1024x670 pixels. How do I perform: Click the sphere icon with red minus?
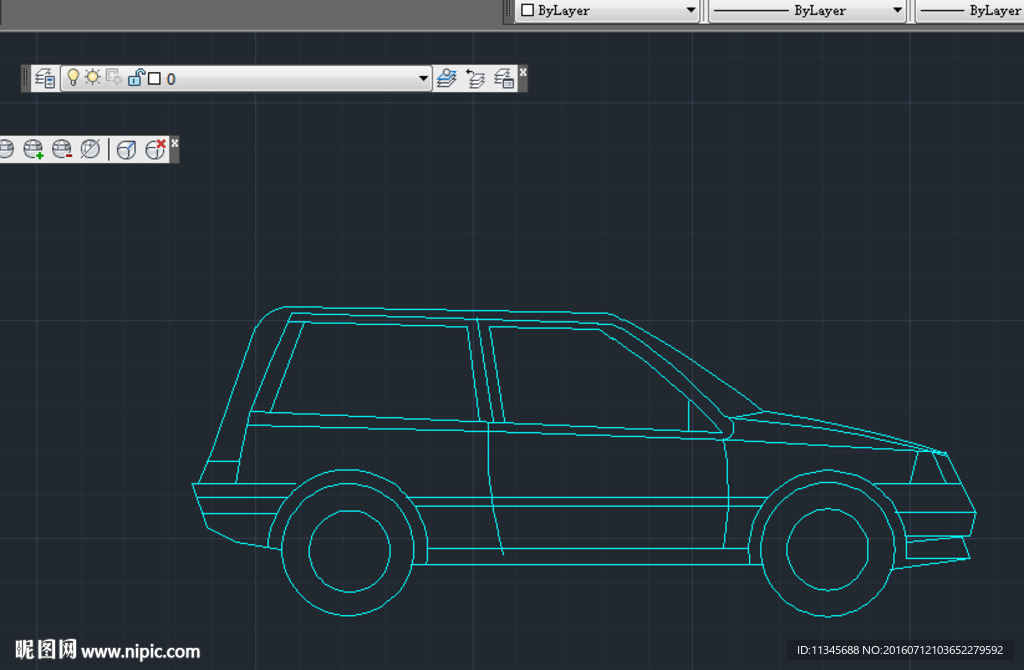(x=61, y=148)
